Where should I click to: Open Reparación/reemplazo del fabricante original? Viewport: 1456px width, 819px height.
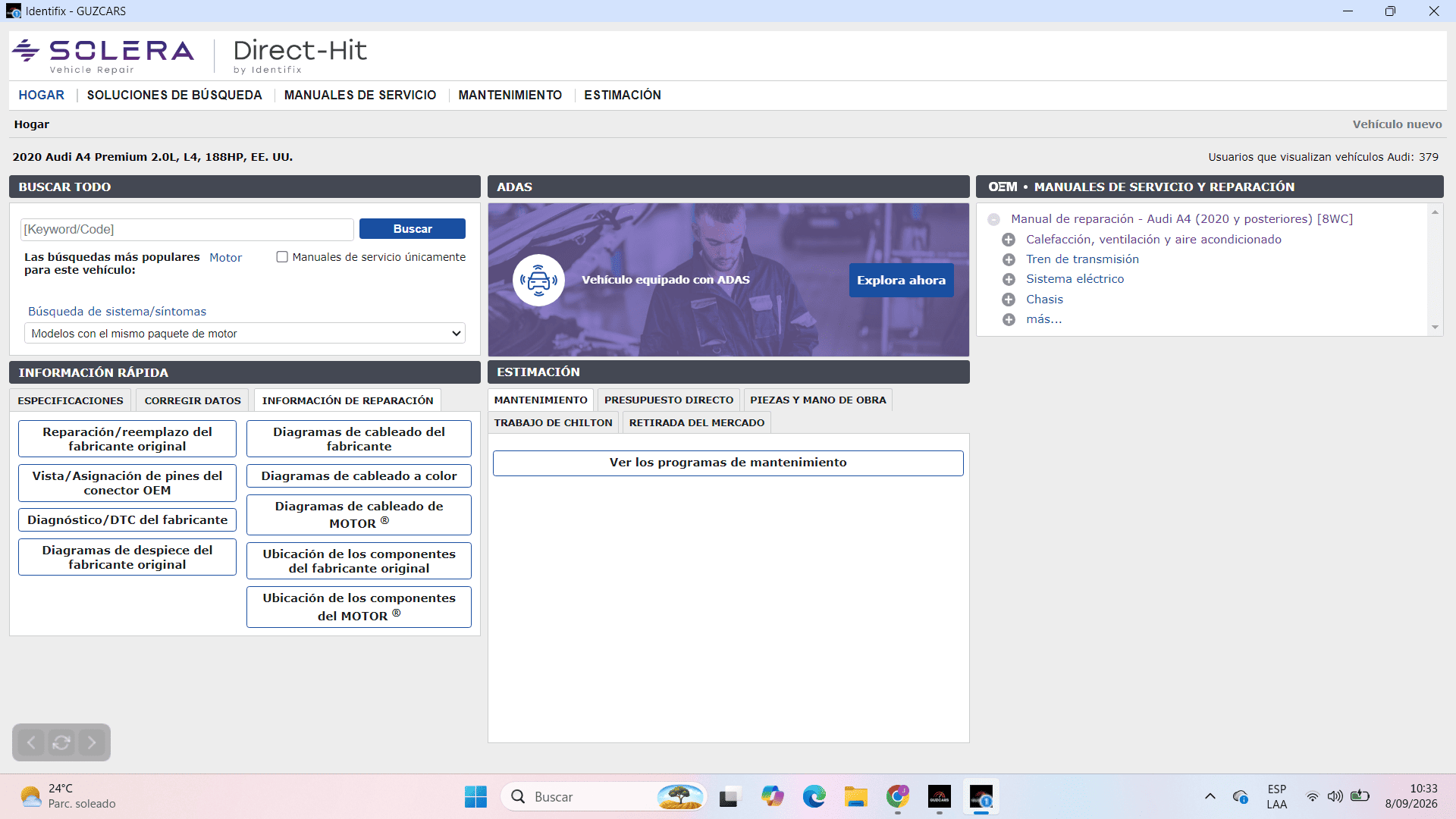click(x=127, y=439)
